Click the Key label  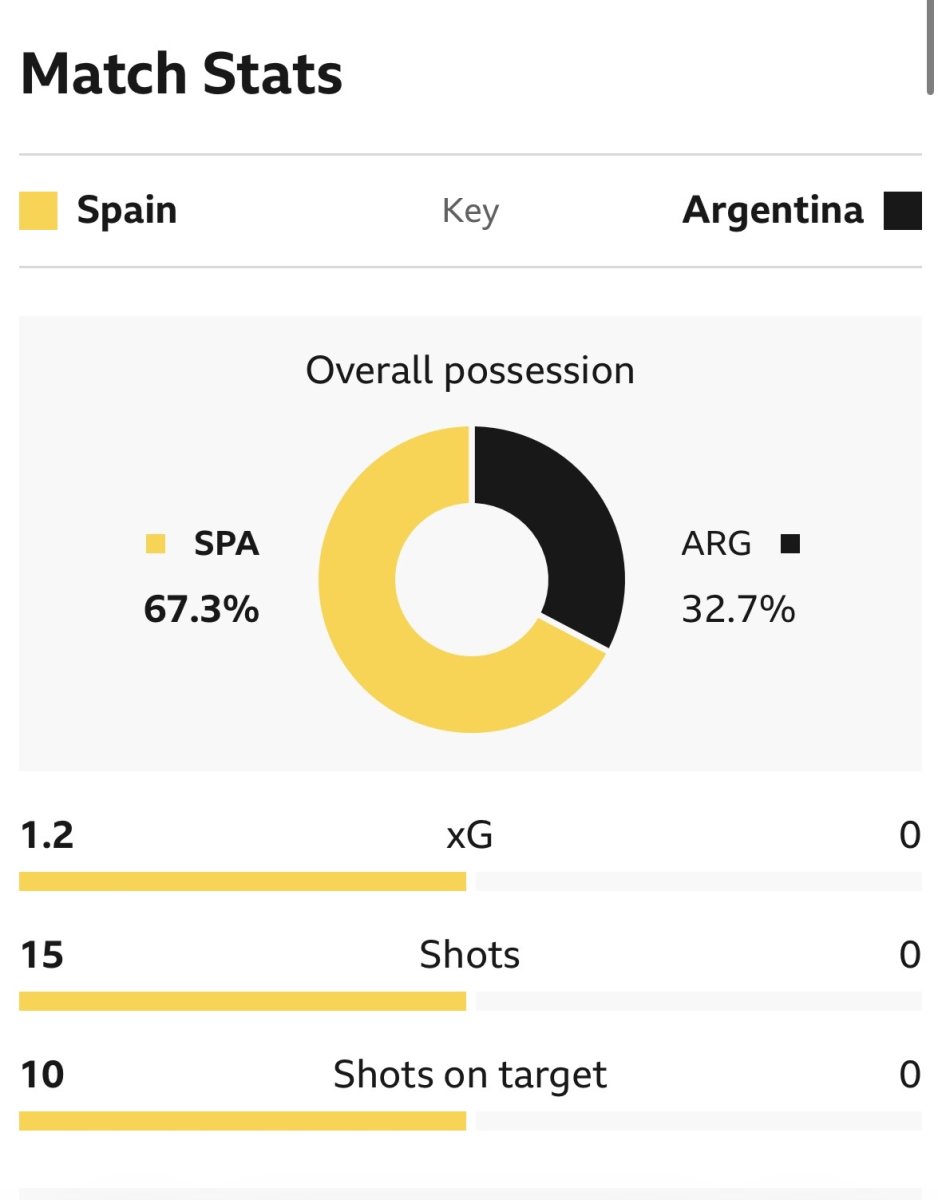tap(470, 212)
